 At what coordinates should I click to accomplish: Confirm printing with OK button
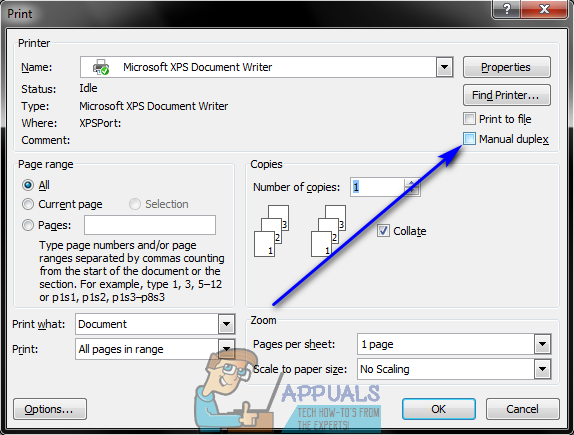439,409
